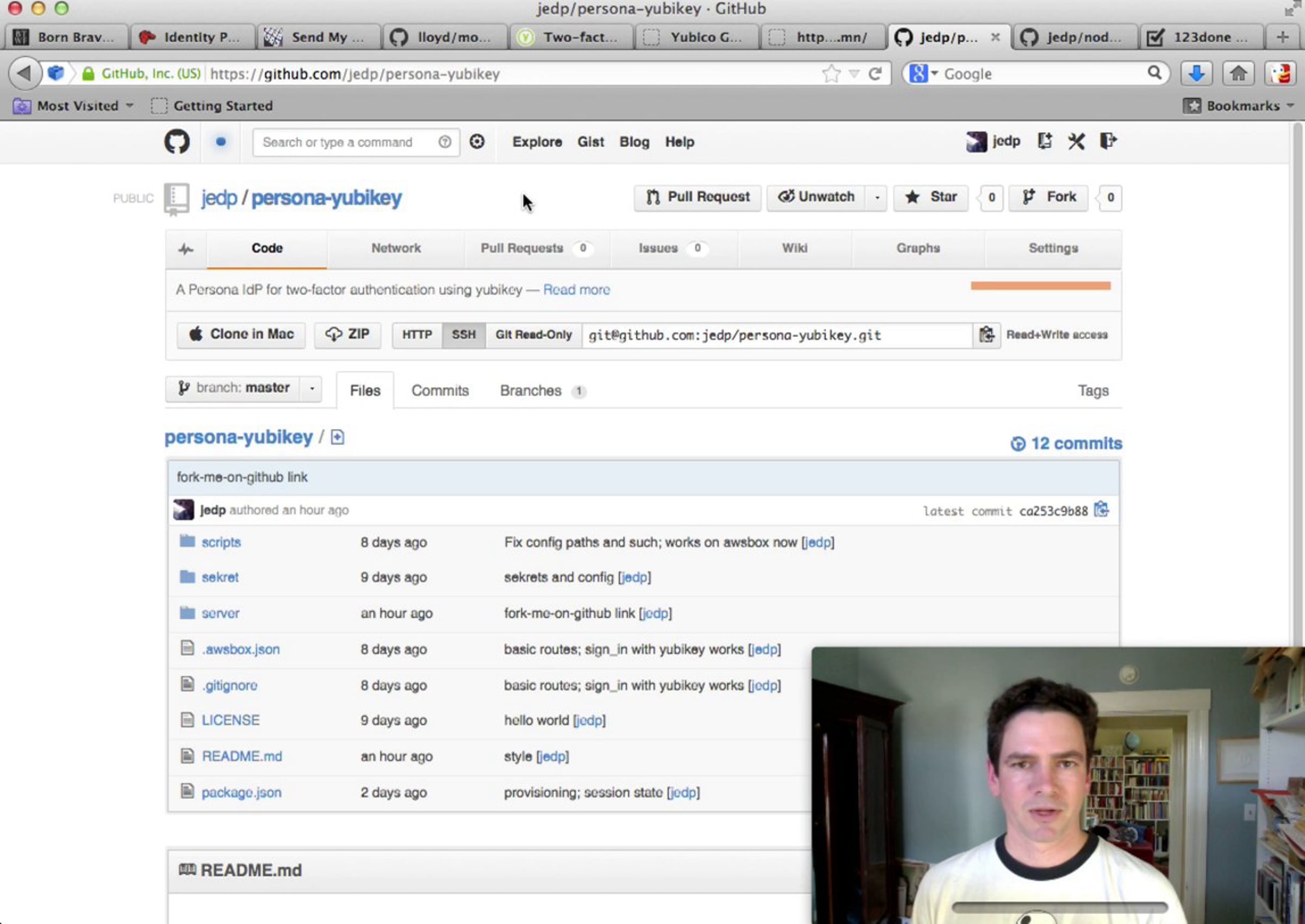The image size is (1305, 924).
Task: Star the persona-yubikey repository
Action: pos(931,197)
